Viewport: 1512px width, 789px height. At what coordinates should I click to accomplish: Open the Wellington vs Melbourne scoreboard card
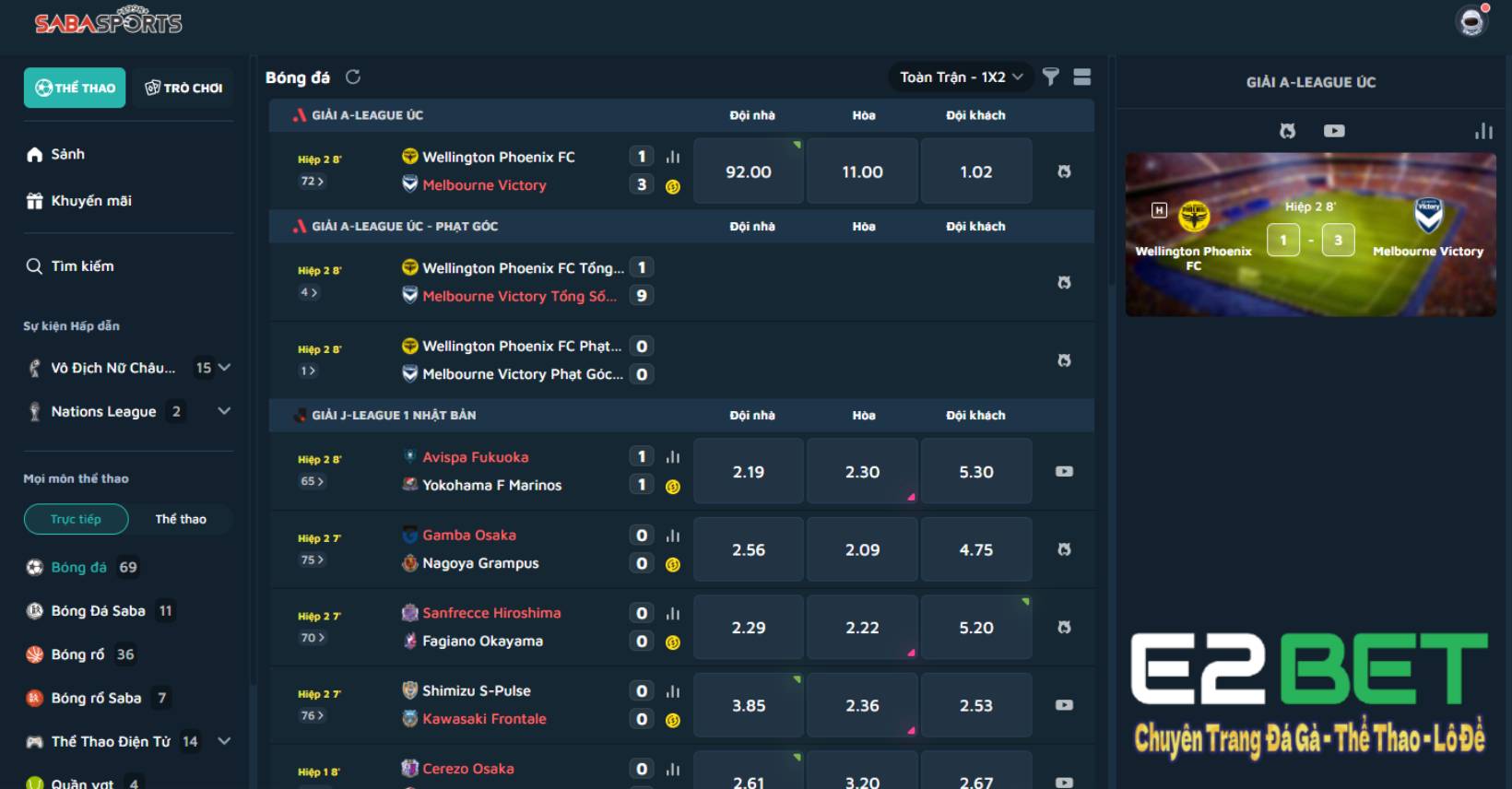tap(1310, 234)
